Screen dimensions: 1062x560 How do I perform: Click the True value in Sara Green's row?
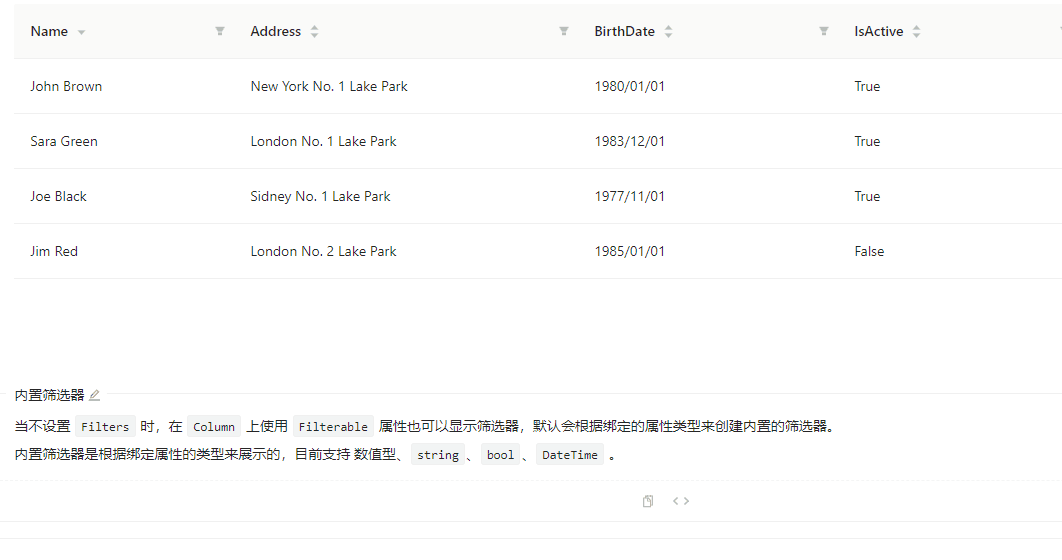867,141
